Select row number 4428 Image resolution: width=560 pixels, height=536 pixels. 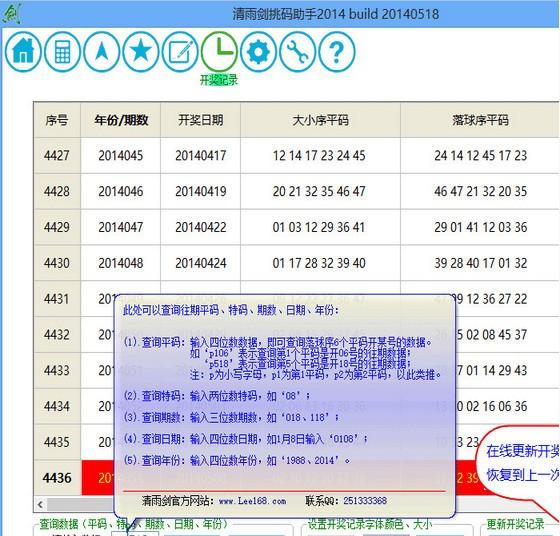(57, 191)
